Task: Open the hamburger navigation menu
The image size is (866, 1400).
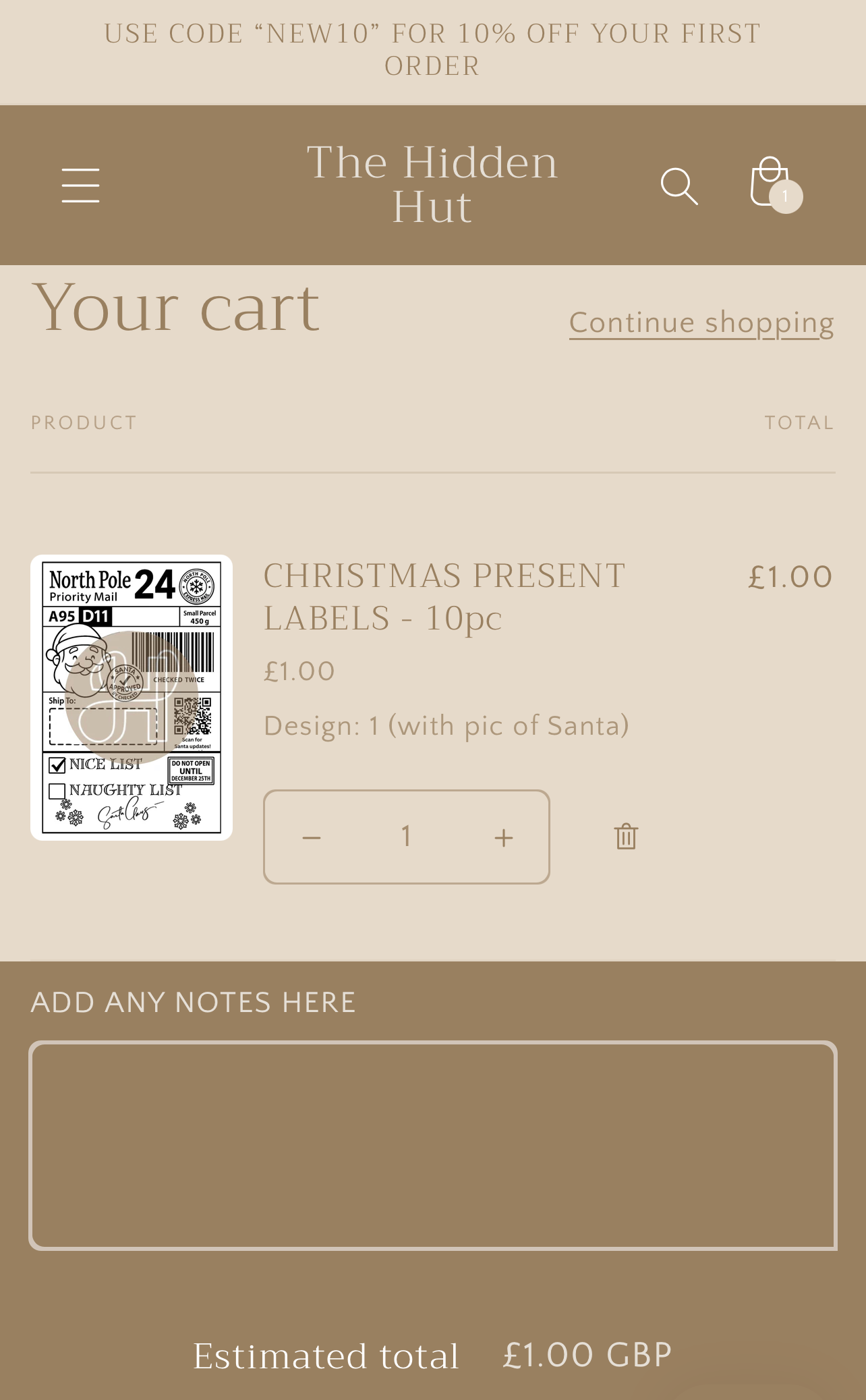Action: click(80, 184)
